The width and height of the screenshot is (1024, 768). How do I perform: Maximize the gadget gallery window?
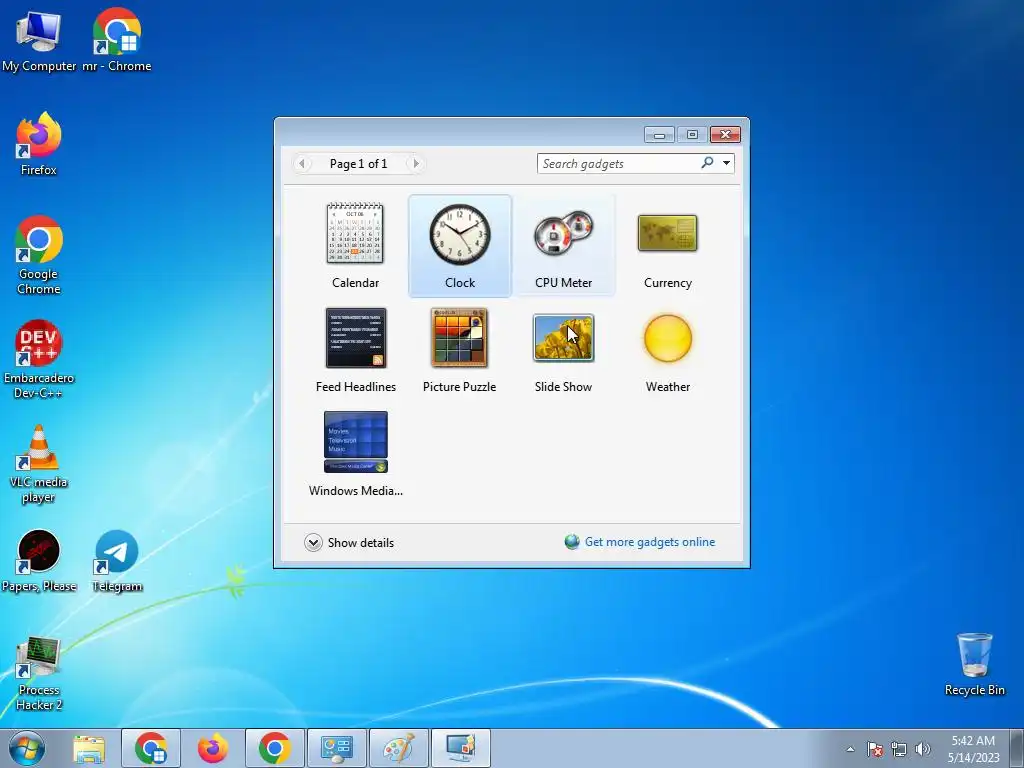coord(692,135)
